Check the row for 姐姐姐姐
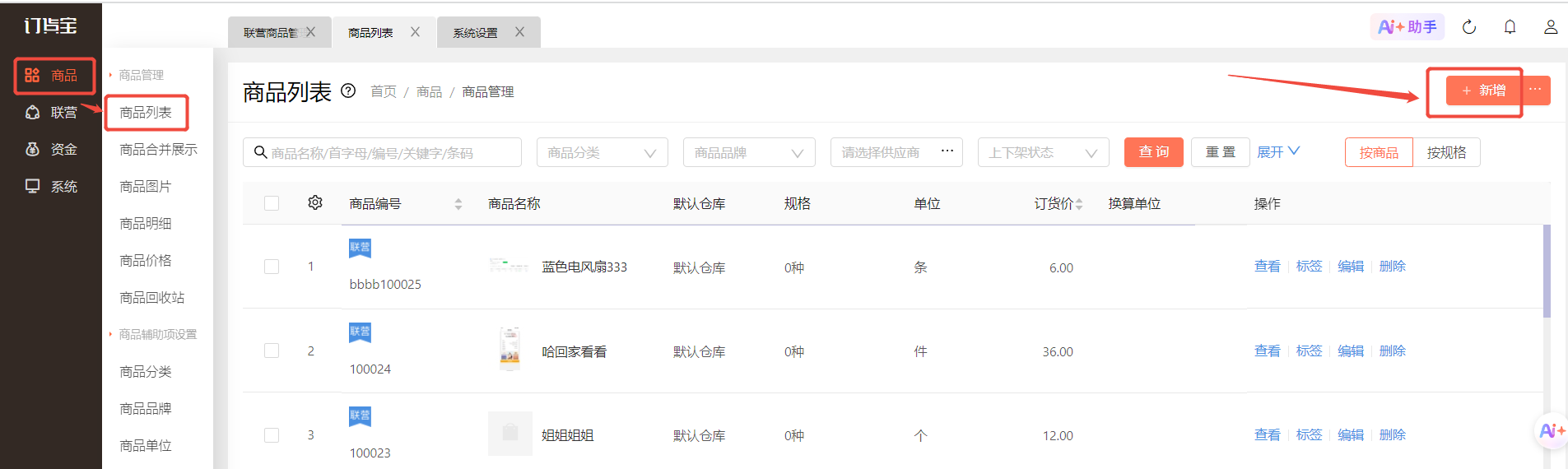Image resolution: width=1568 pixels, height=469 pixels. coord(272,435)
